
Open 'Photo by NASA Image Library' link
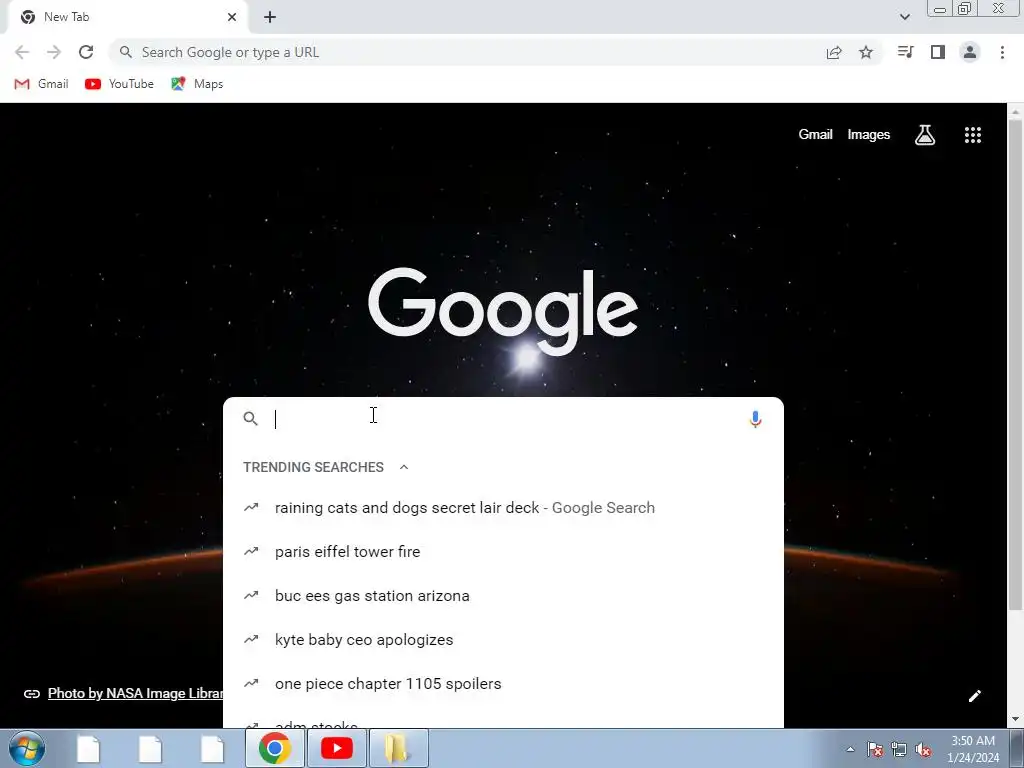[x=135, y=694]
